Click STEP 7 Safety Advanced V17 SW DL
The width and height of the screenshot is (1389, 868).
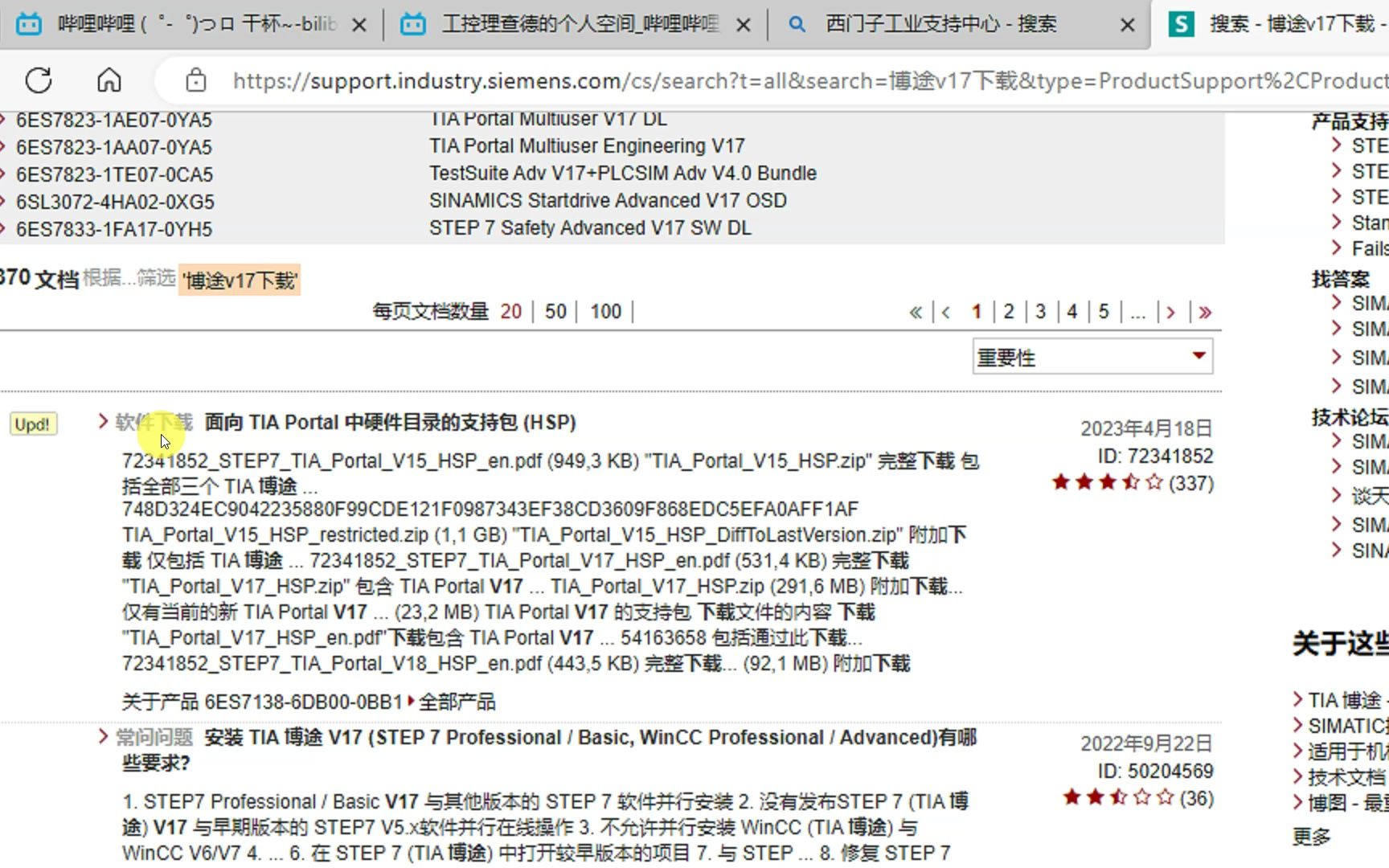coord(590,227)
